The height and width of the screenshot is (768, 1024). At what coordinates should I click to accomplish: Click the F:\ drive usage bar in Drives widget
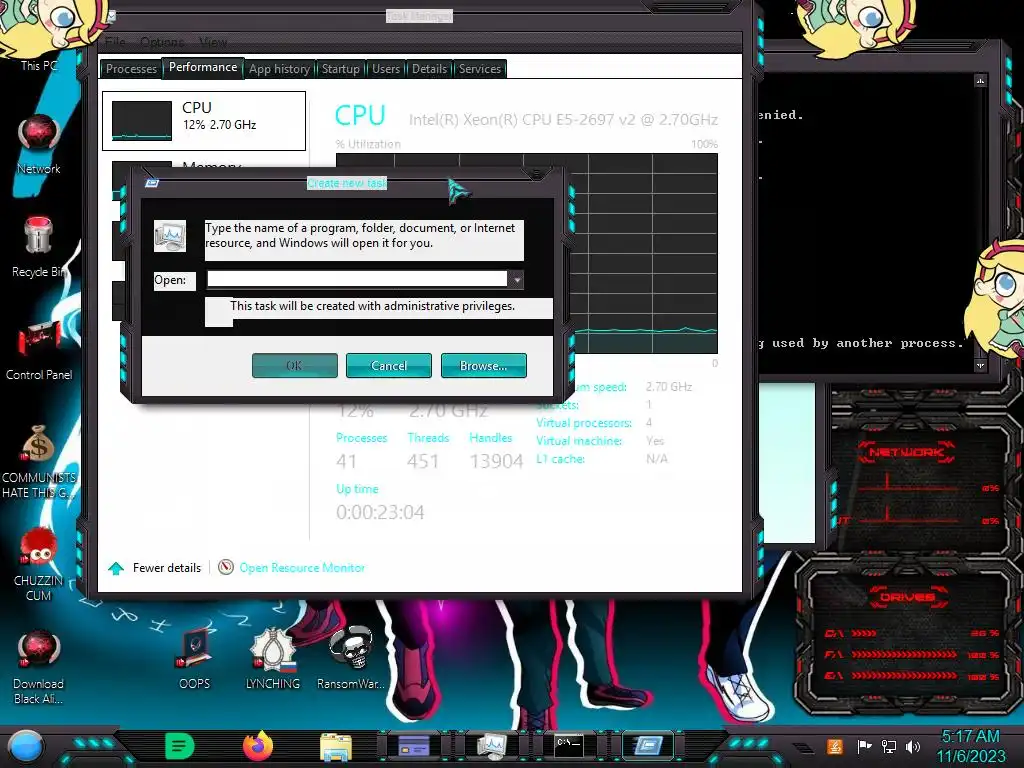pos(904,654)
